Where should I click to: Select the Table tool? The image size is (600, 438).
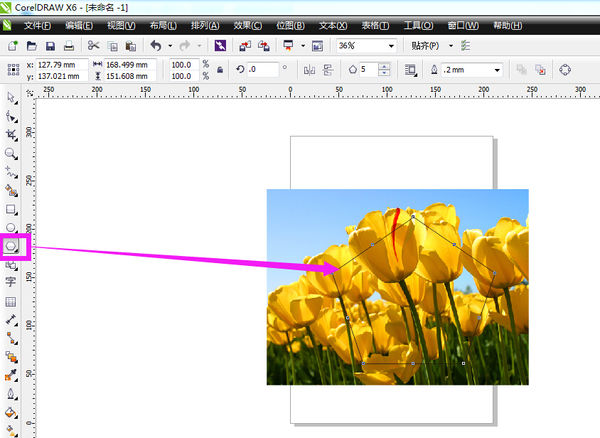point(11,301)
